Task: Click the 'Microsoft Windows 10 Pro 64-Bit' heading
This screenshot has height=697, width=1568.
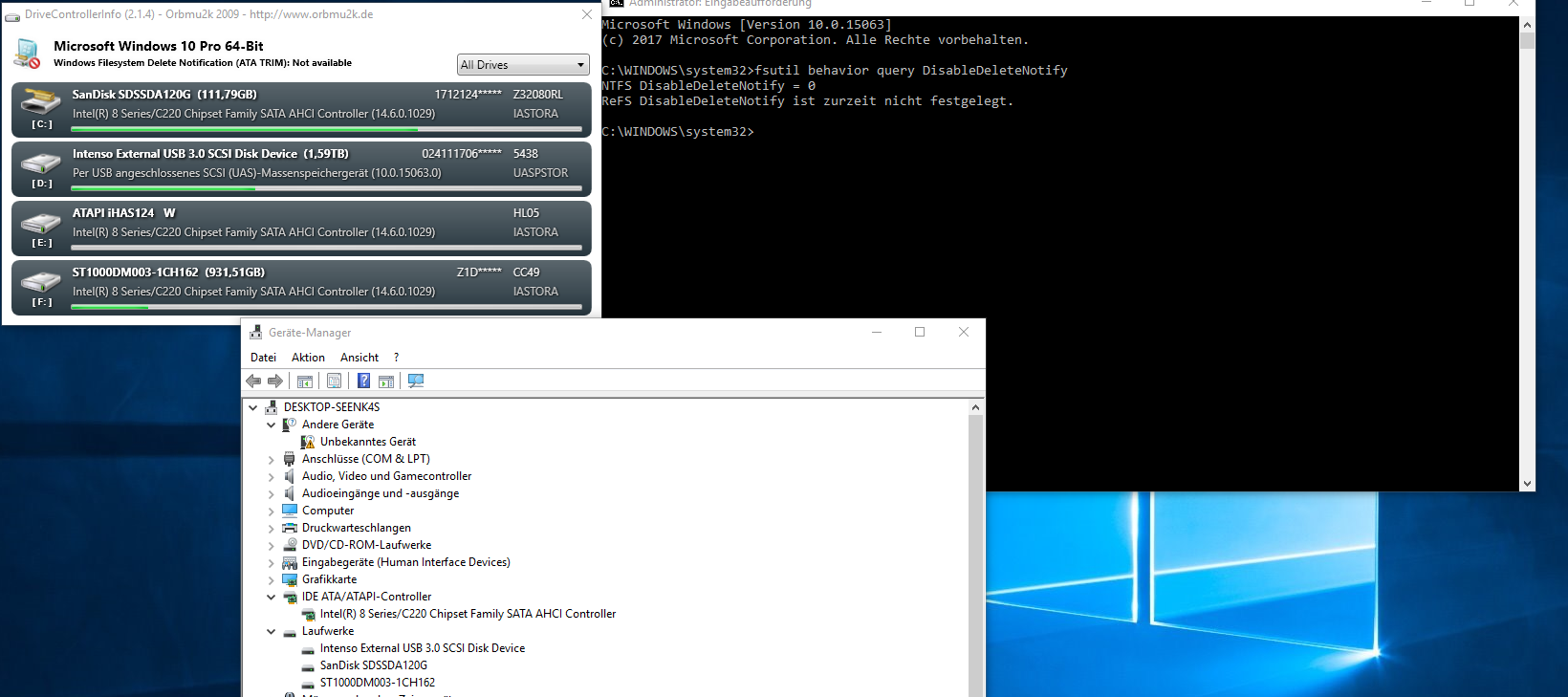Action: (159, 46)
